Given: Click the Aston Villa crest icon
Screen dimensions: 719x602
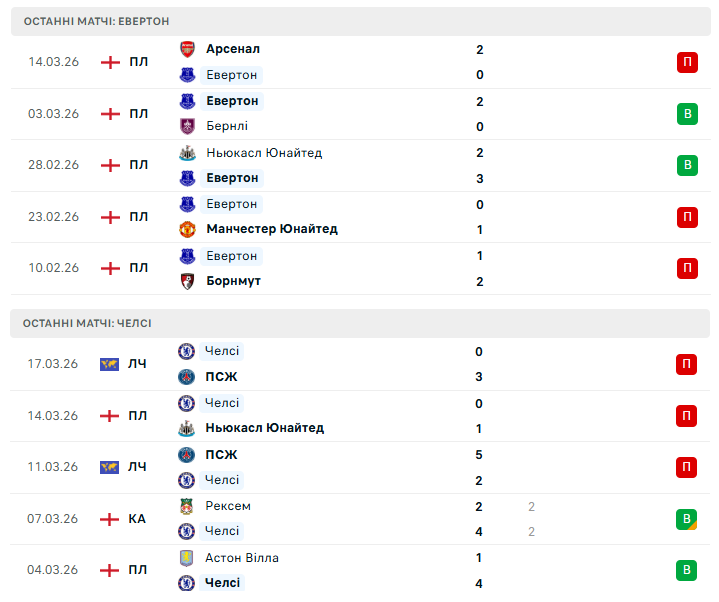Looking at the screenshot, I should click(x=186, y=558).
